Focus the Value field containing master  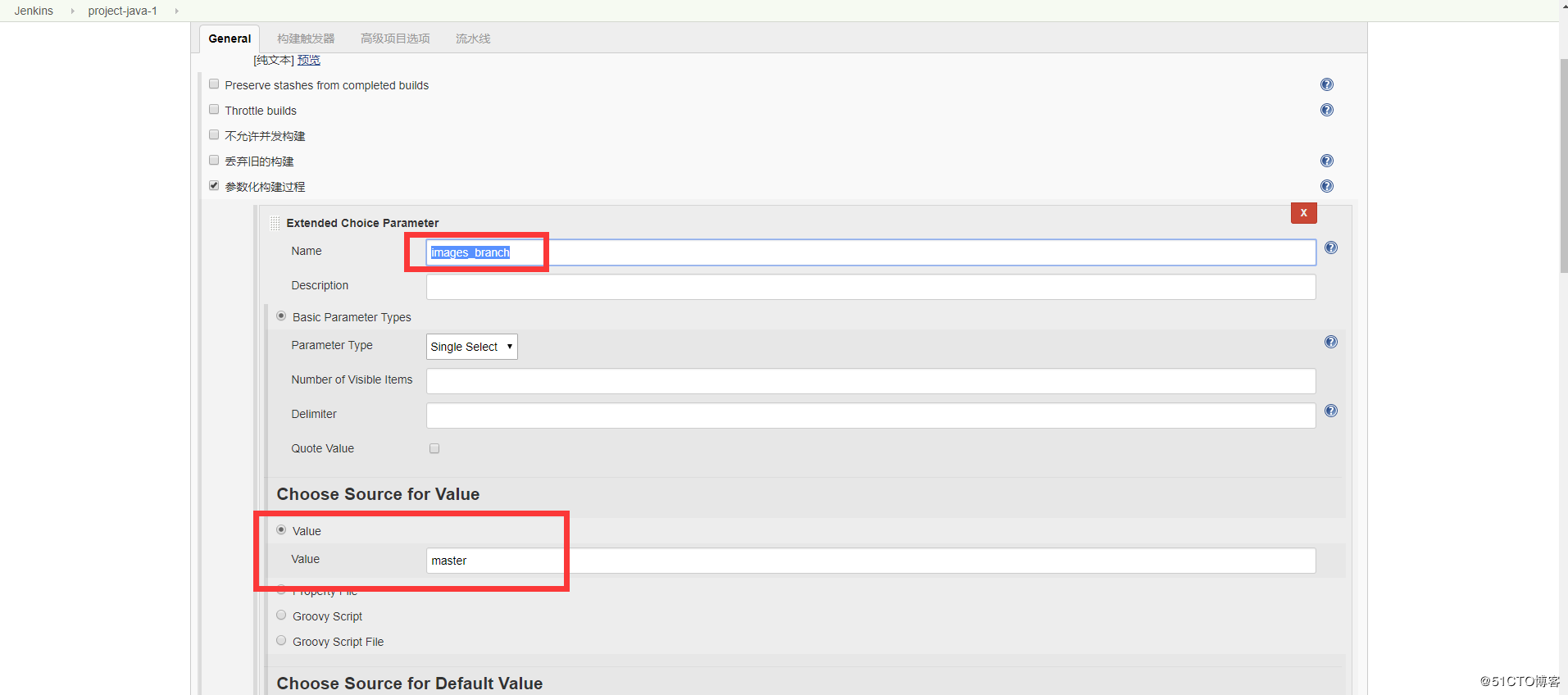[870, 561]
